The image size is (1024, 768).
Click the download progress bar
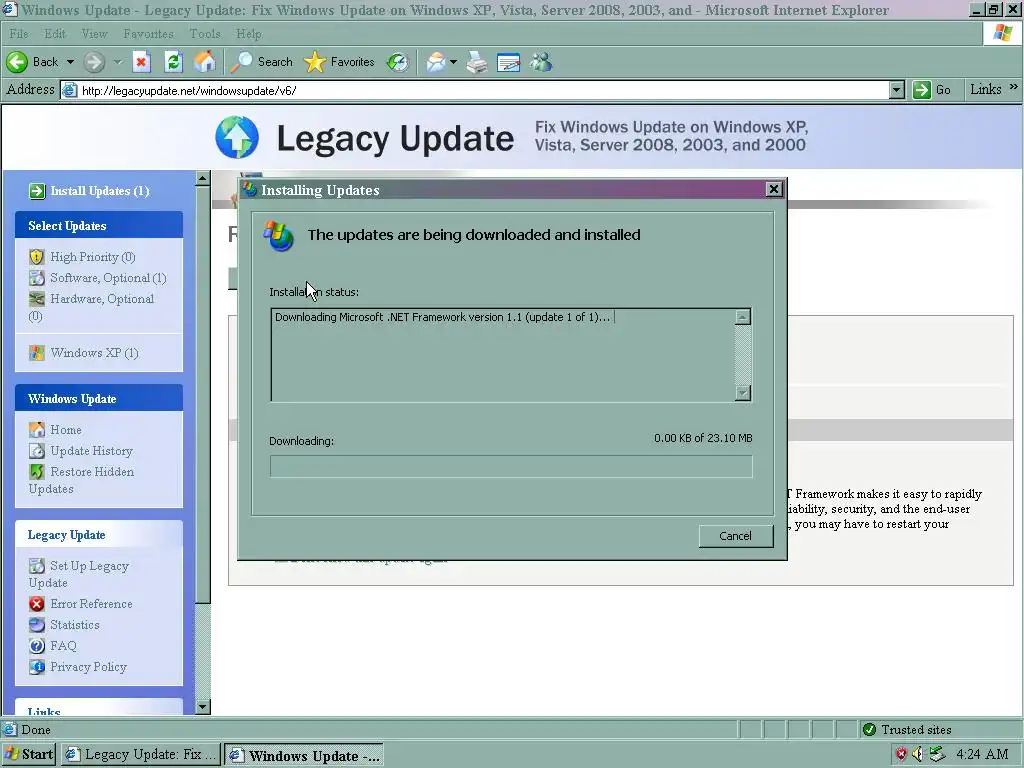point(511,466)
